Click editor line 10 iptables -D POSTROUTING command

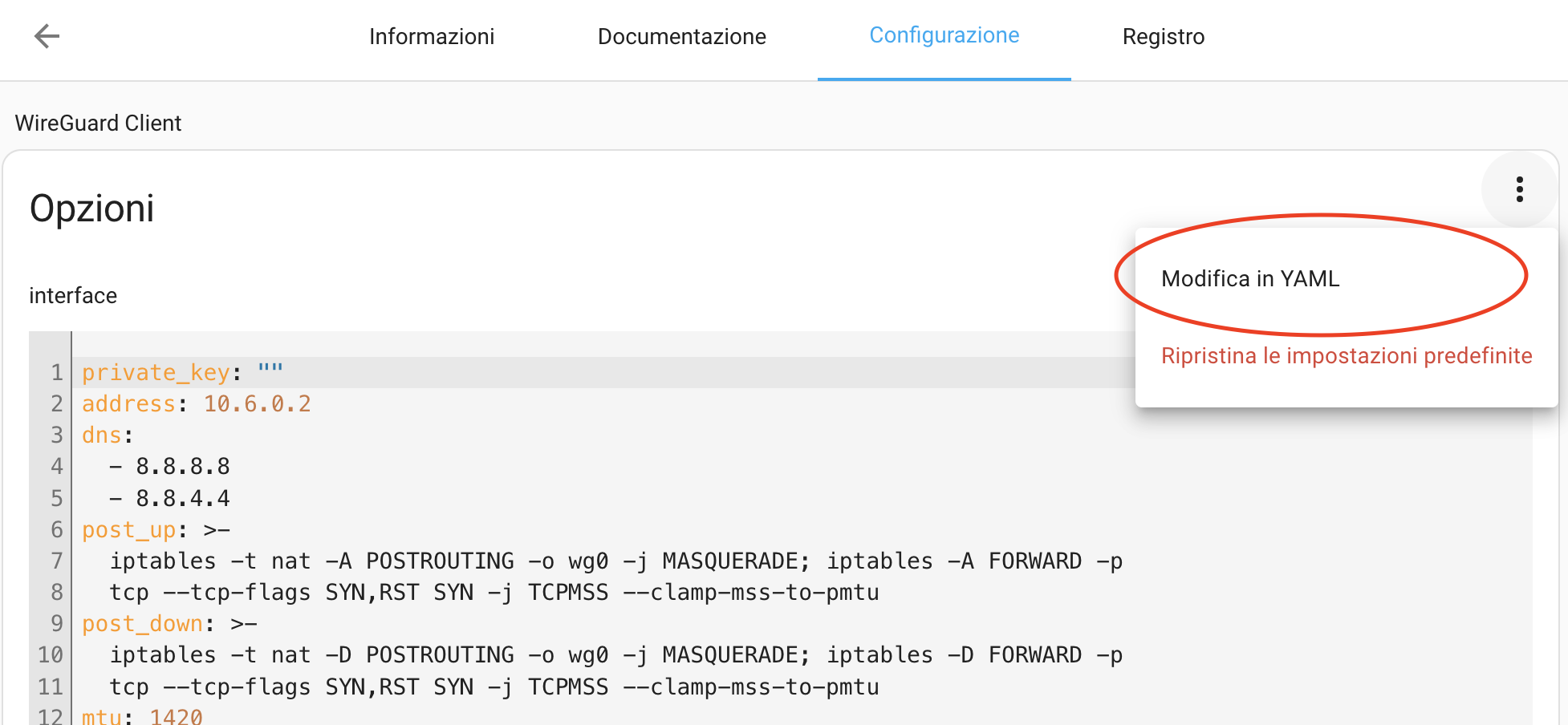click(615, 654)
